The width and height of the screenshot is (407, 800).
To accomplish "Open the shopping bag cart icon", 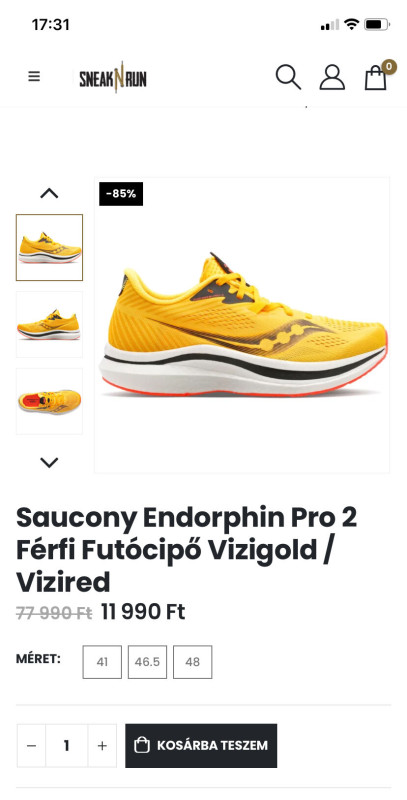I will click(x=375, y=78).
